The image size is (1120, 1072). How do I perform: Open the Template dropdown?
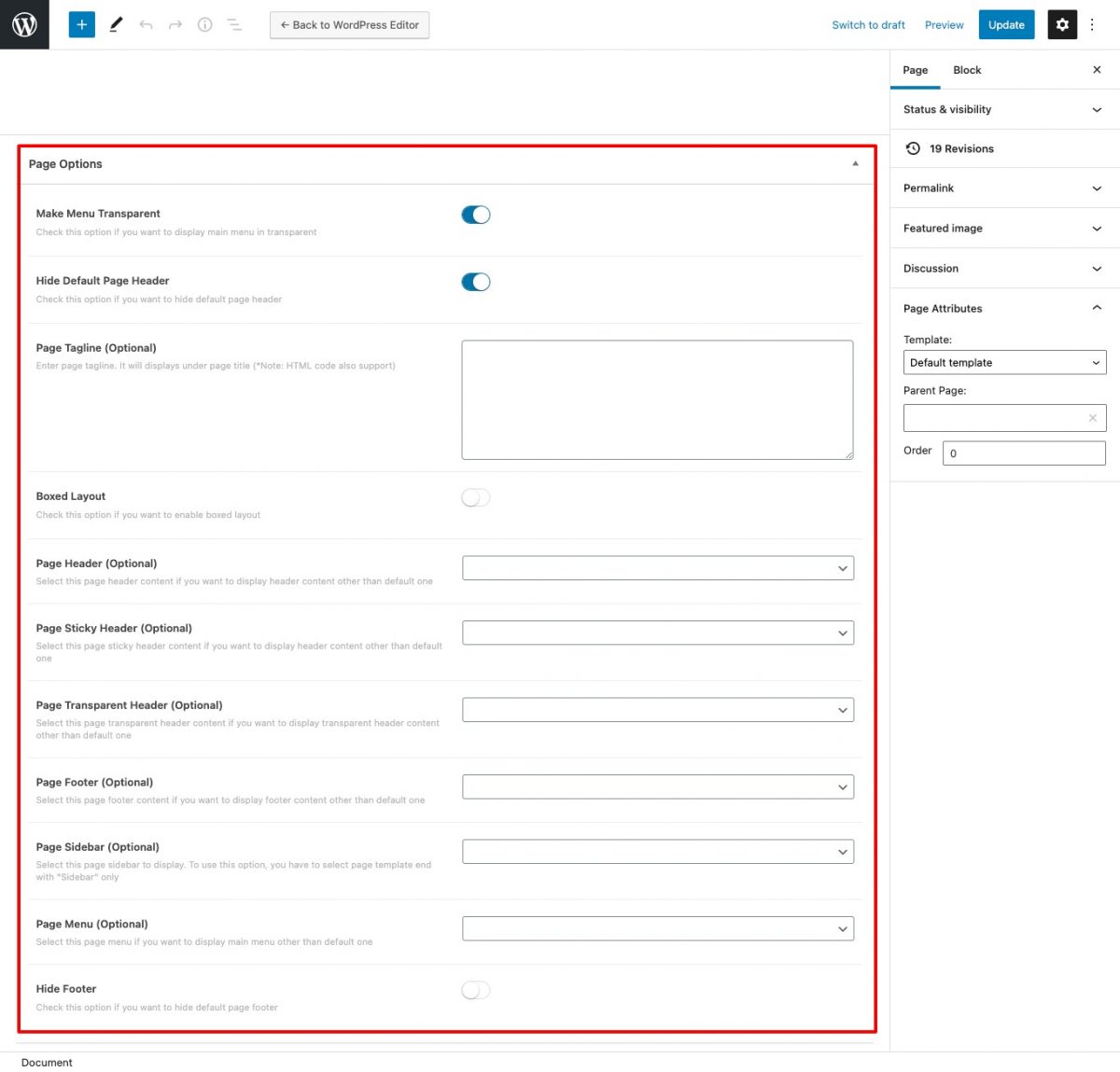[x=1004, y=362]
